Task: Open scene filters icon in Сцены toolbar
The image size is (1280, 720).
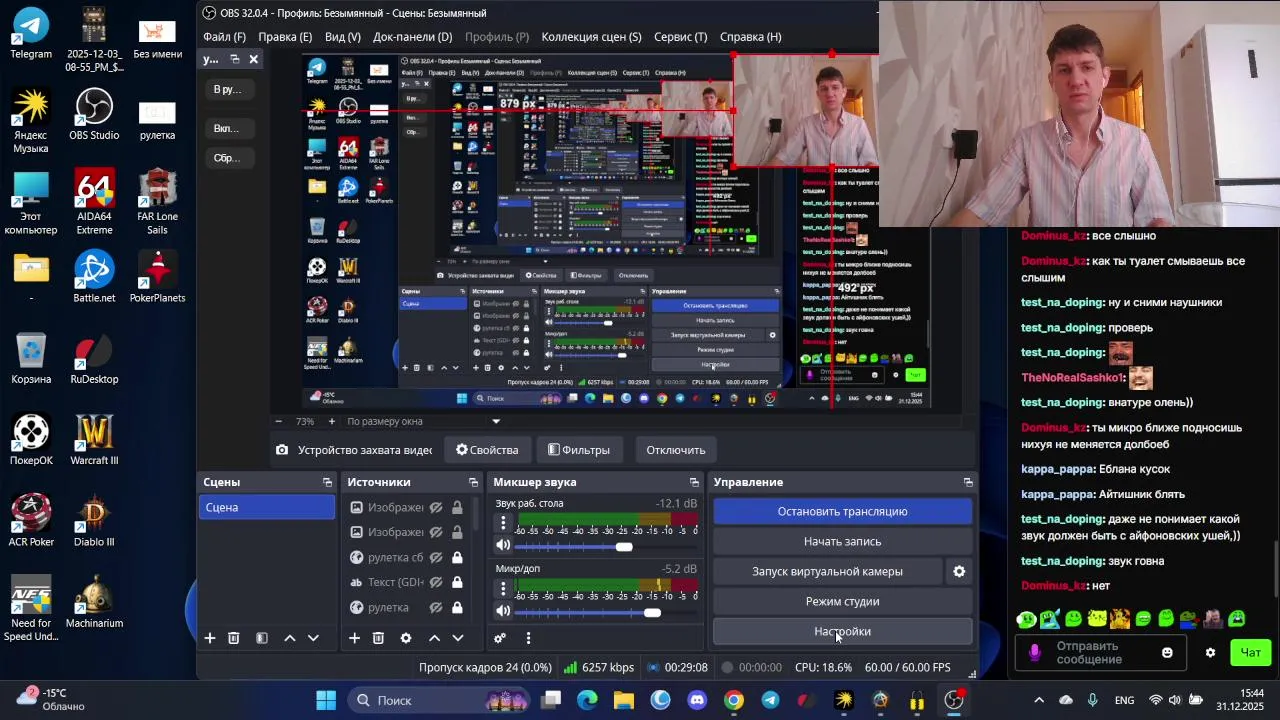Action: [x=262, y=638]
